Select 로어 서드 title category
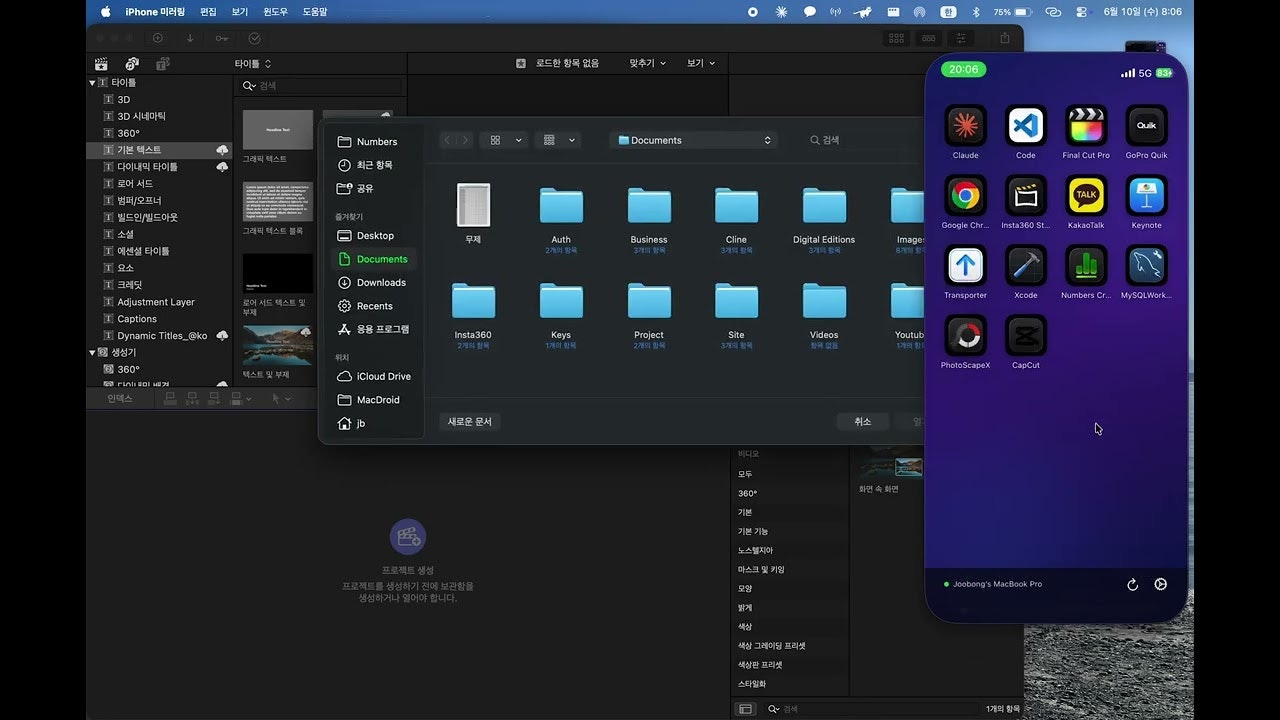Image resolution: width=1280 pixels, height=720 pixels. coord(160,184)
